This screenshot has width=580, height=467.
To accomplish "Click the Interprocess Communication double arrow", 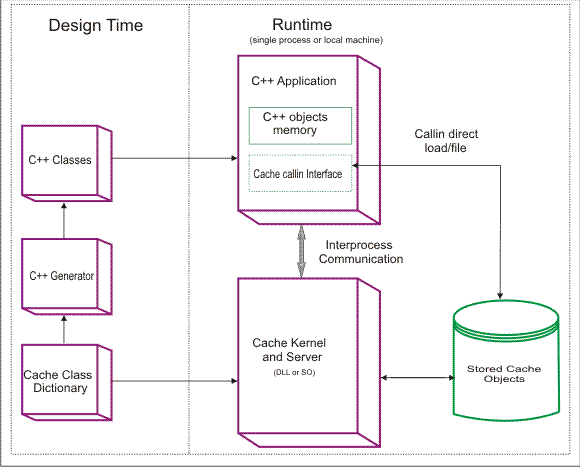I will coord(301,251).
